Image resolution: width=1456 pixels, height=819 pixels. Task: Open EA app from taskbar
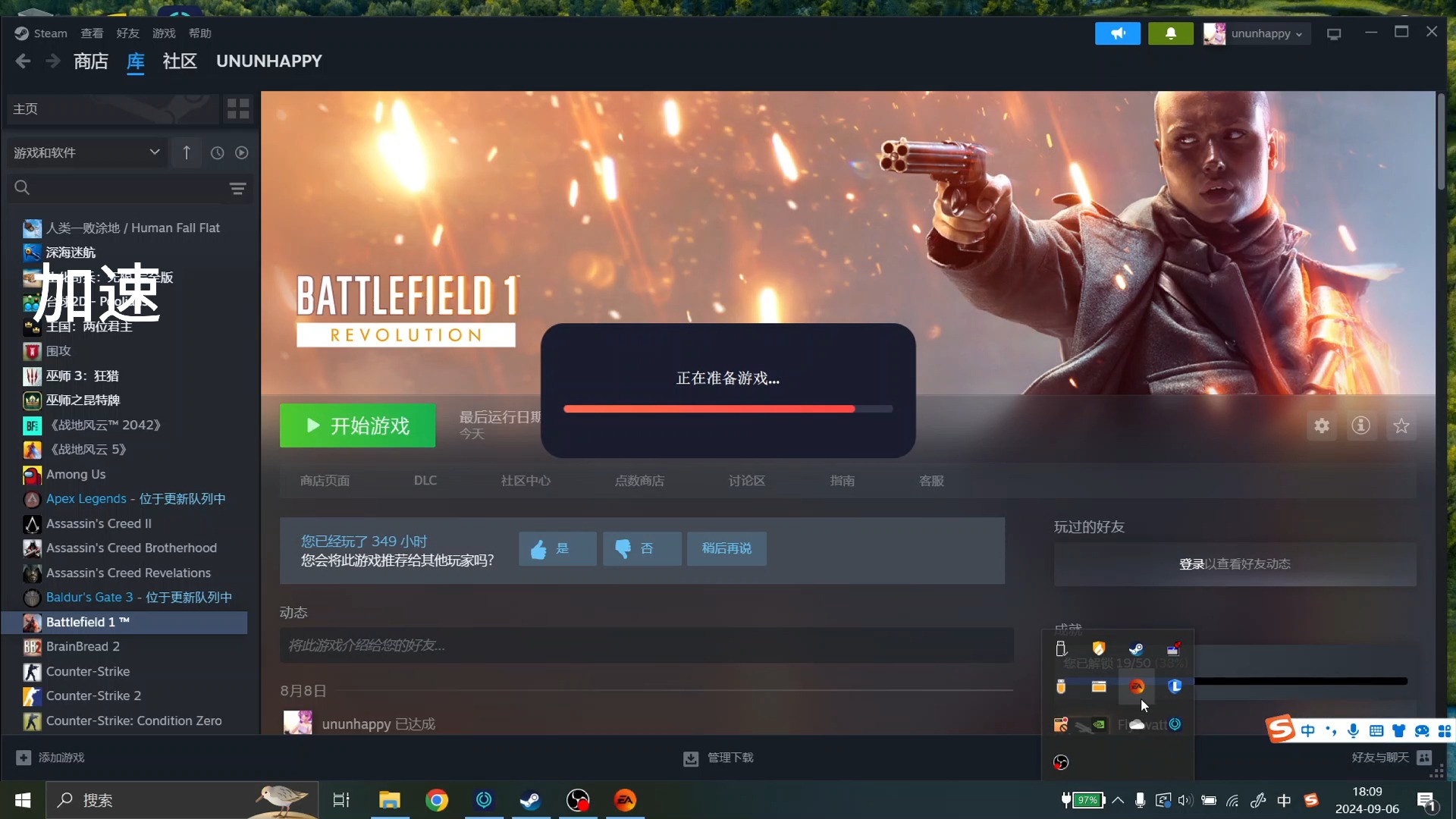[625, 800]
